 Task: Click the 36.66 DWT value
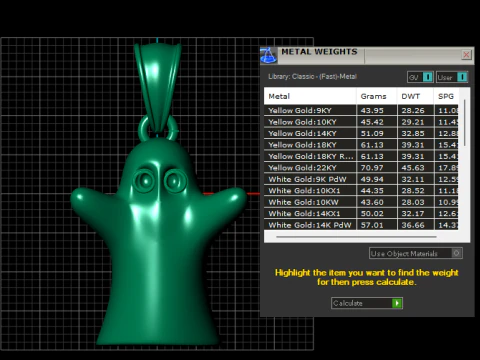tap(413, 225)
